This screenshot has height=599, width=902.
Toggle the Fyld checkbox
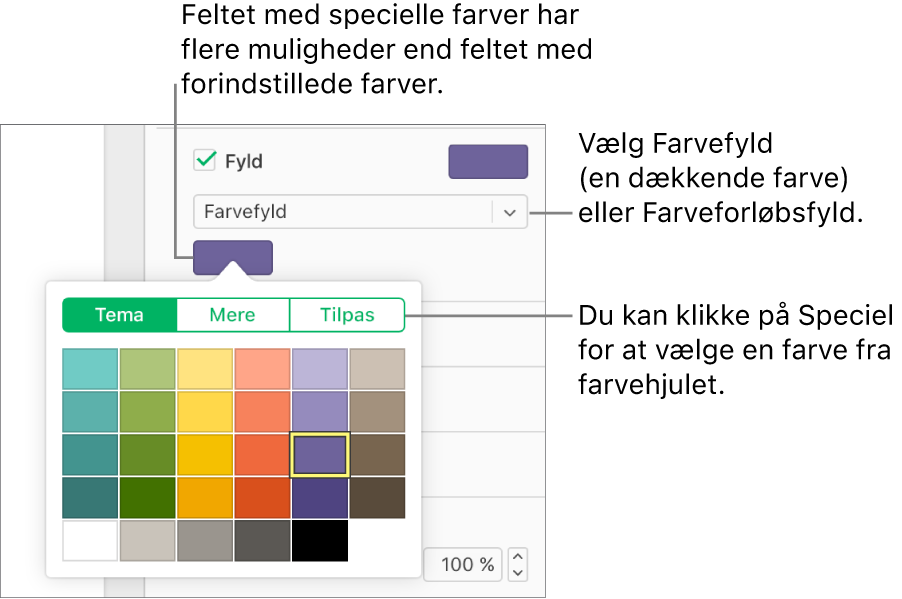tap(205, 160)
